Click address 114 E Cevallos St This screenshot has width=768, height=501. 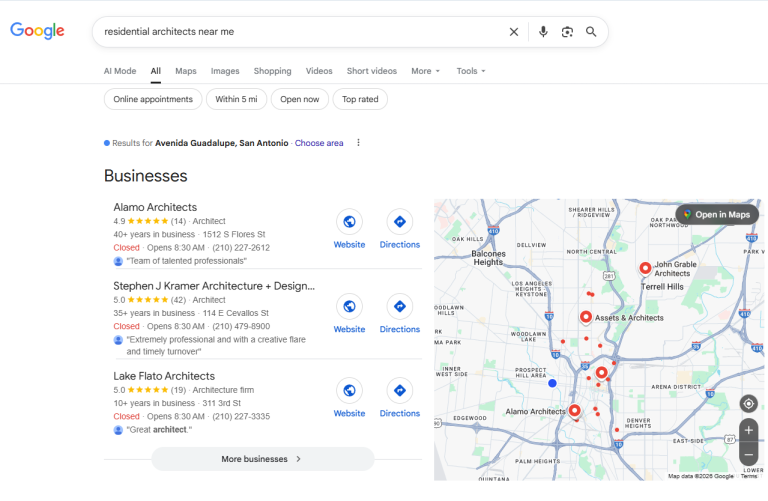coord(236,313)
